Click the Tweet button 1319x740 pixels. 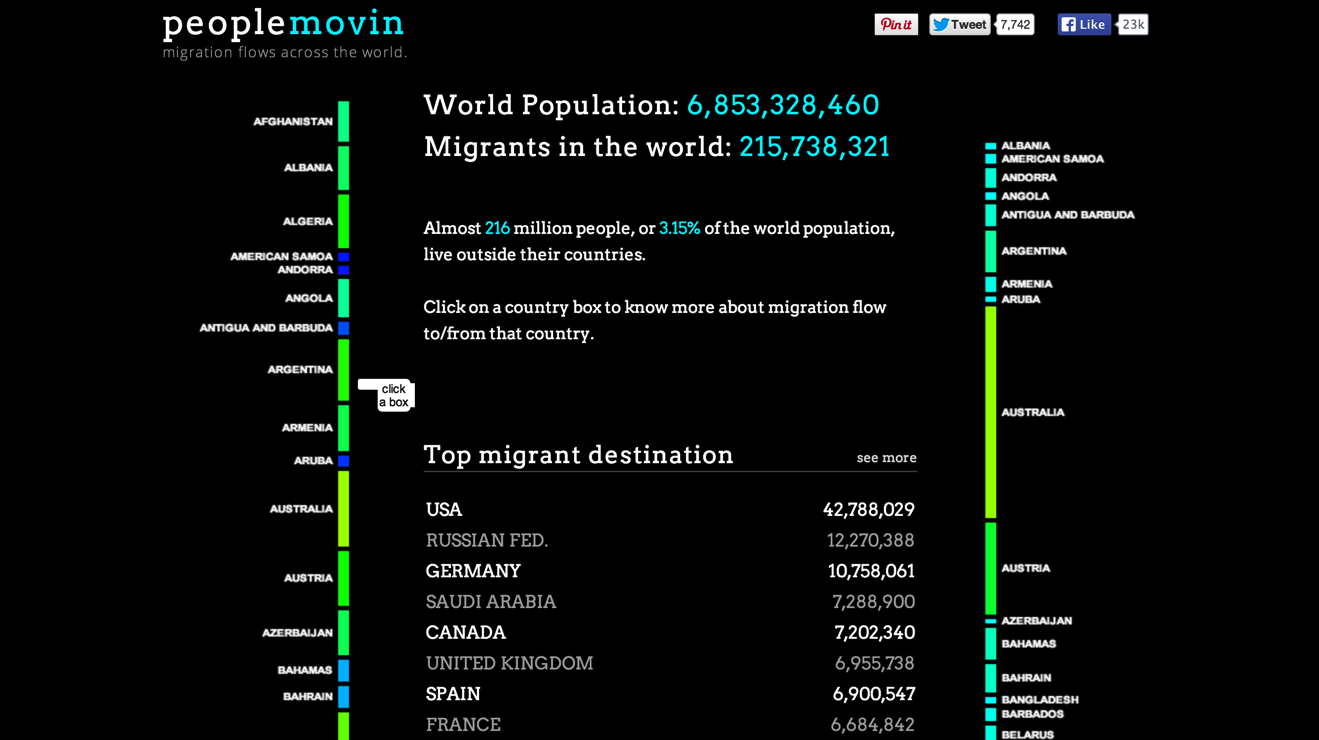click(x=959, y=25)
